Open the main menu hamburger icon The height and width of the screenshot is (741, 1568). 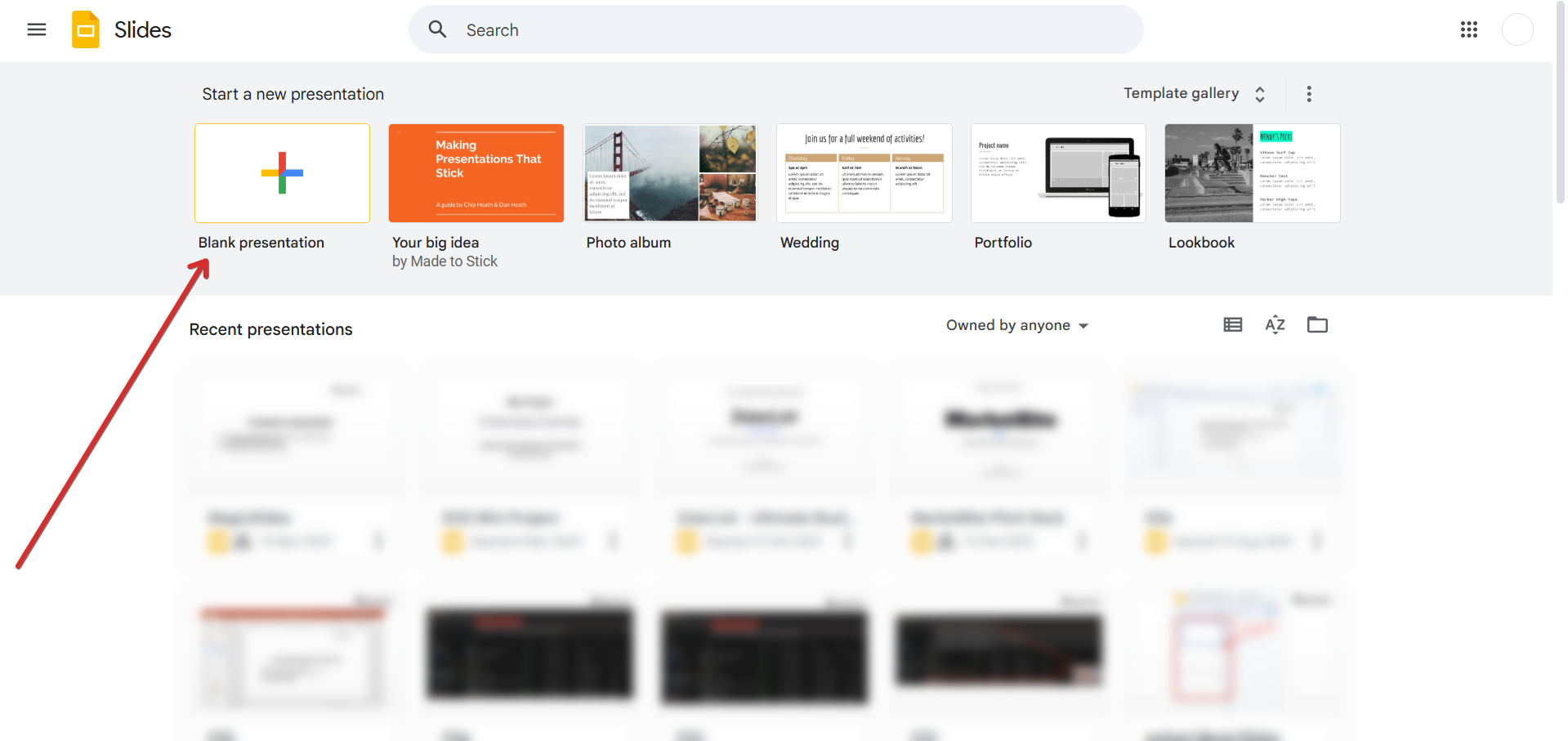[37, 30]
